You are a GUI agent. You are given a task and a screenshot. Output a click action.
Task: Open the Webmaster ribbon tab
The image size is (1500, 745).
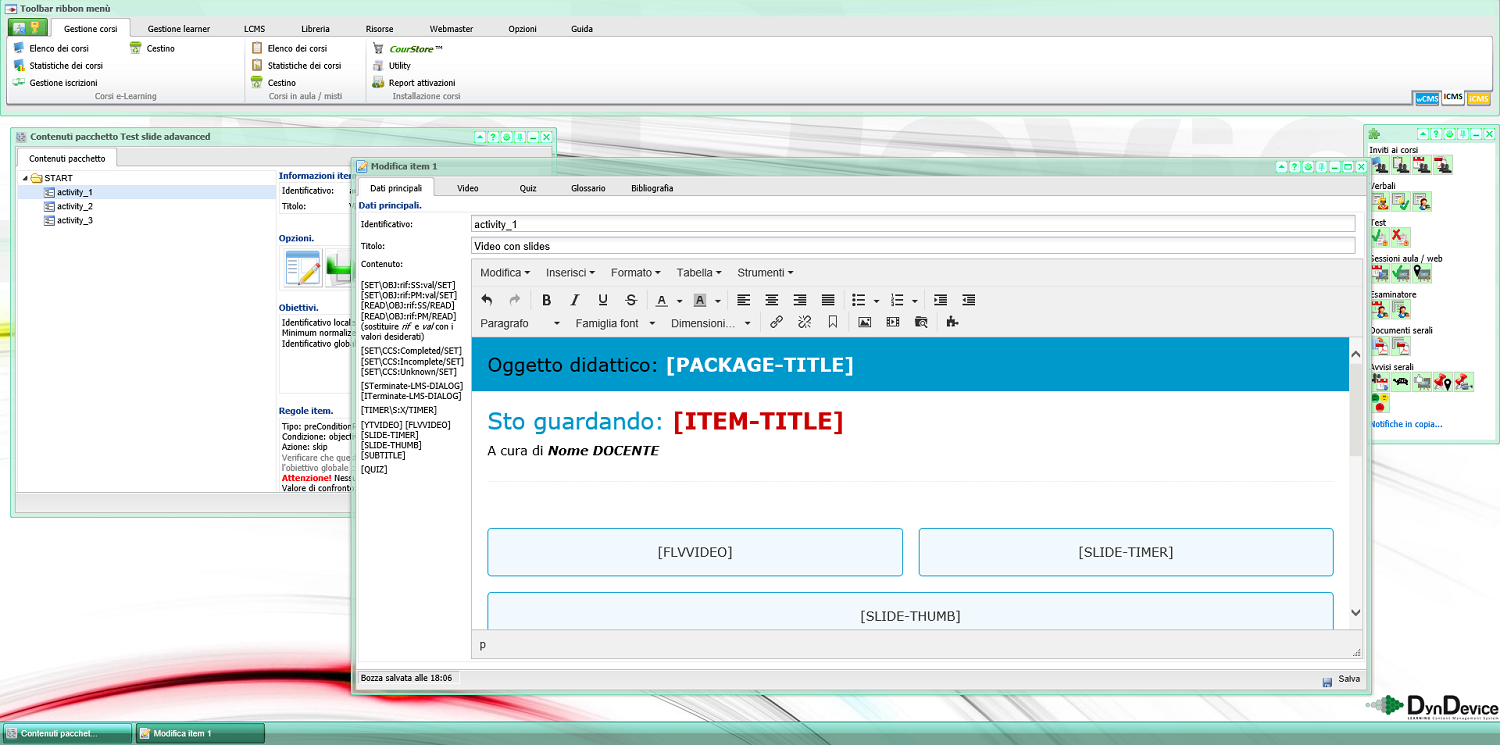451,29
